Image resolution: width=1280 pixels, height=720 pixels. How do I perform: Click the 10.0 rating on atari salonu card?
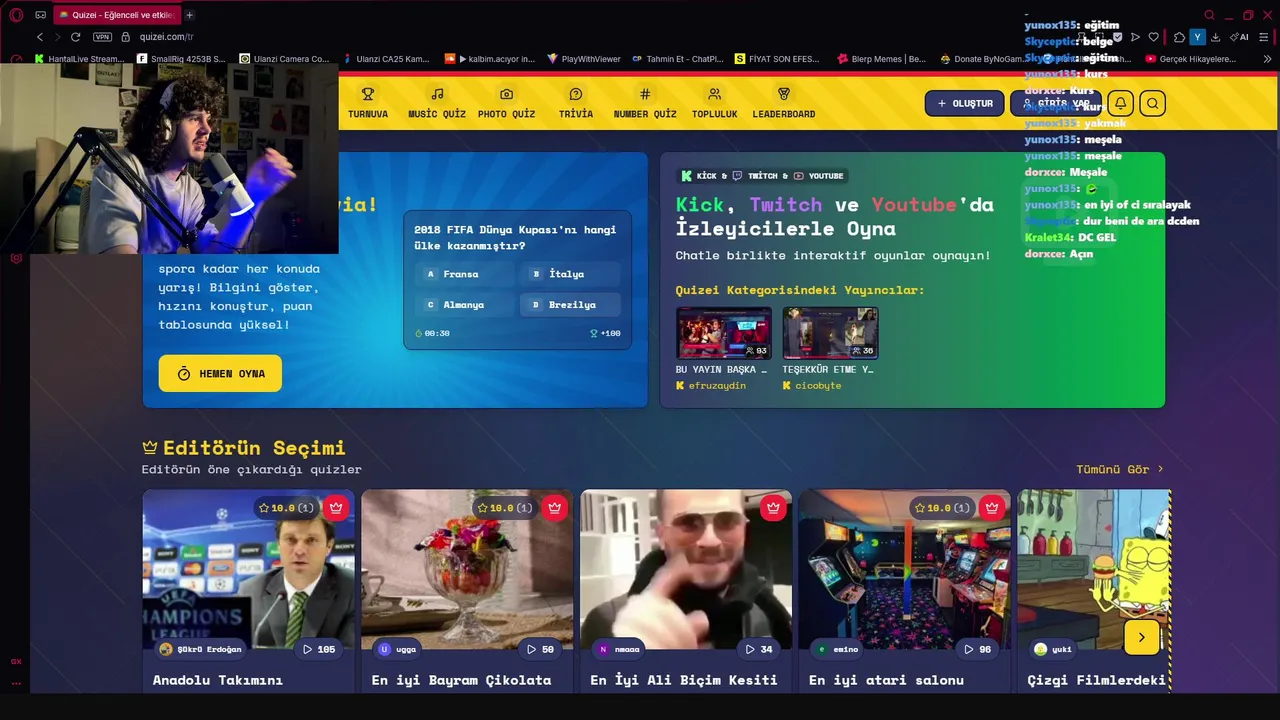tap(943, 508)
